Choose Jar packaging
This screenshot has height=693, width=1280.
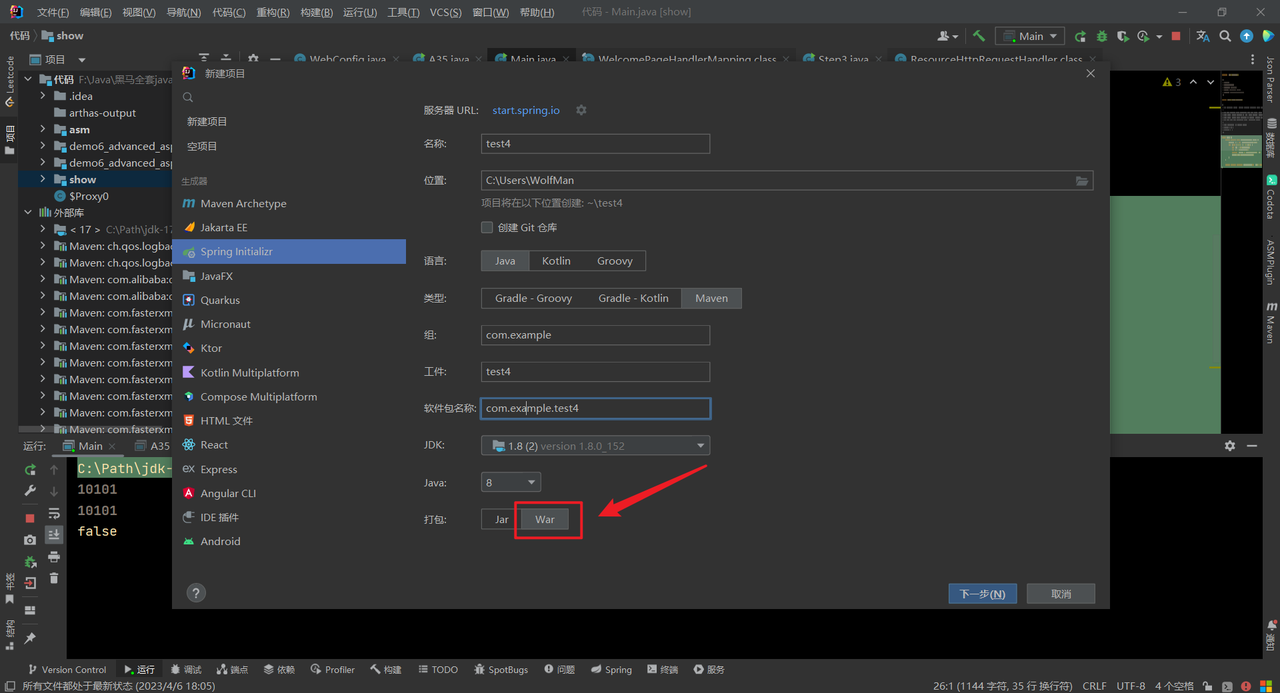(x=502, y=519)
